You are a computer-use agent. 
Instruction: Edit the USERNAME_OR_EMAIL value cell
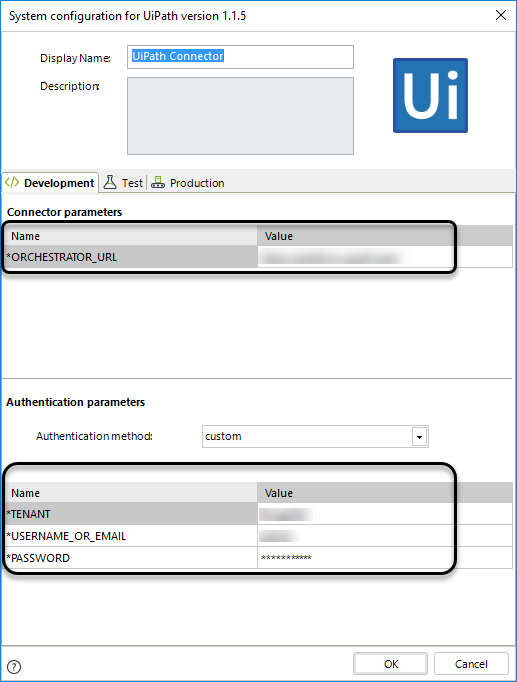point(384,536)
